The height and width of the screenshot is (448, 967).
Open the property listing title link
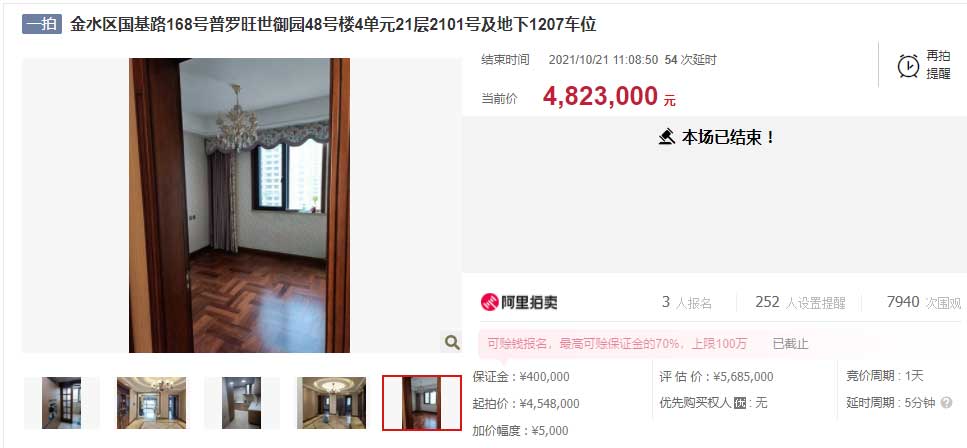(333, 25)
